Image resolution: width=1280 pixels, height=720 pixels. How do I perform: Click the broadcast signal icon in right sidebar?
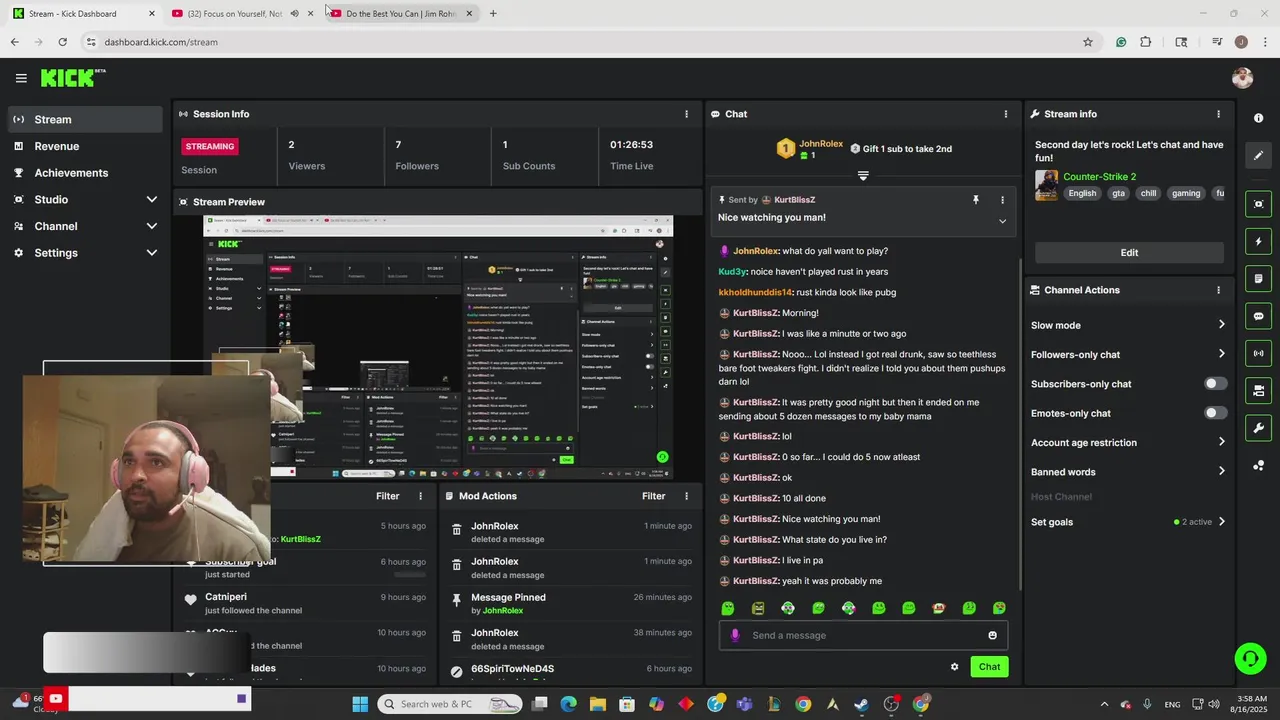click(x=1258, y=353)
